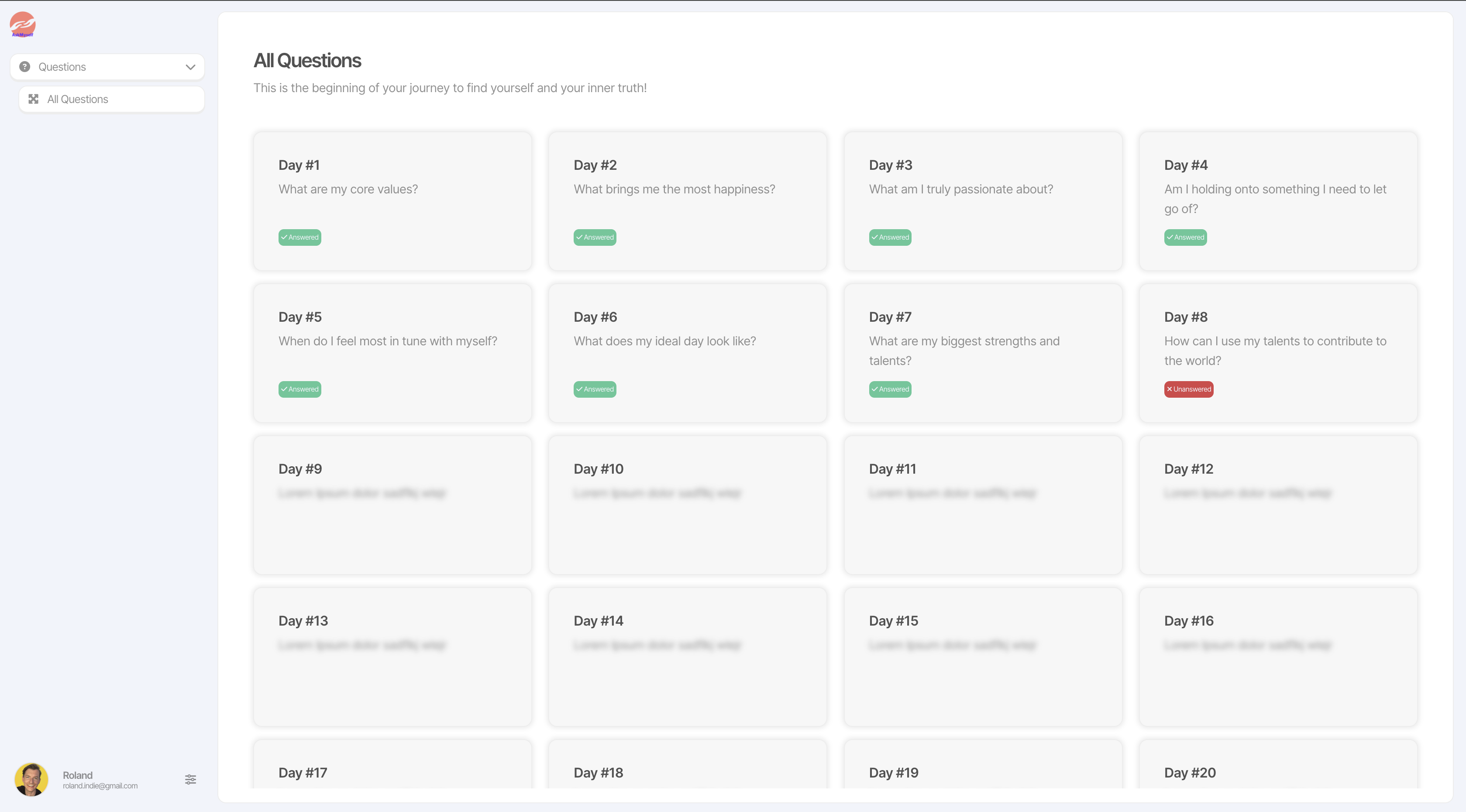Select All Questions in the sidebar
Viewport: 1466px width, 812px height.
tap(112, 99)
